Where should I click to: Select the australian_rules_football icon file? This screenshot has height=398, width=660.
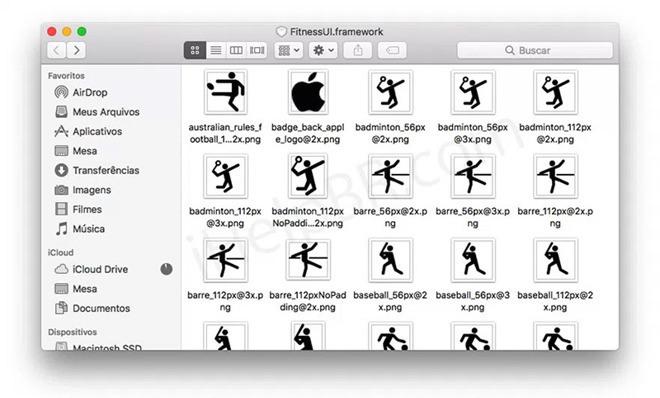[226, 92]
